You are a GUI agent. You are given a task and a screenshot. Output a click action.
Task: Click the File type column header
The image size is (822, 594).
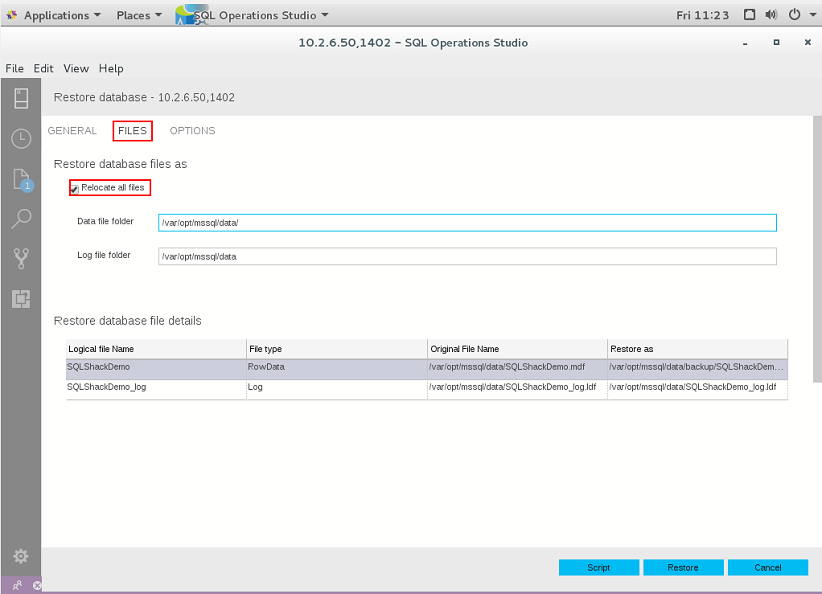point(337,349)
